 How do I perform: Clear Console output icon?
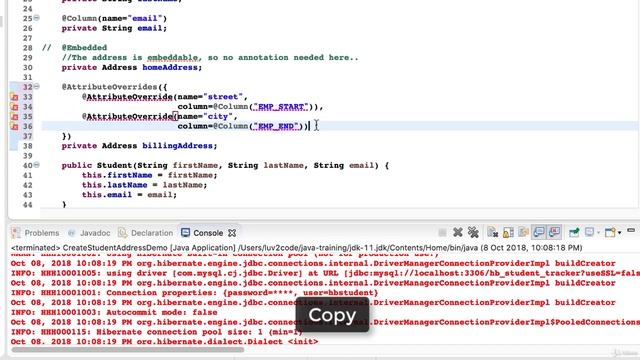[493, 232]
